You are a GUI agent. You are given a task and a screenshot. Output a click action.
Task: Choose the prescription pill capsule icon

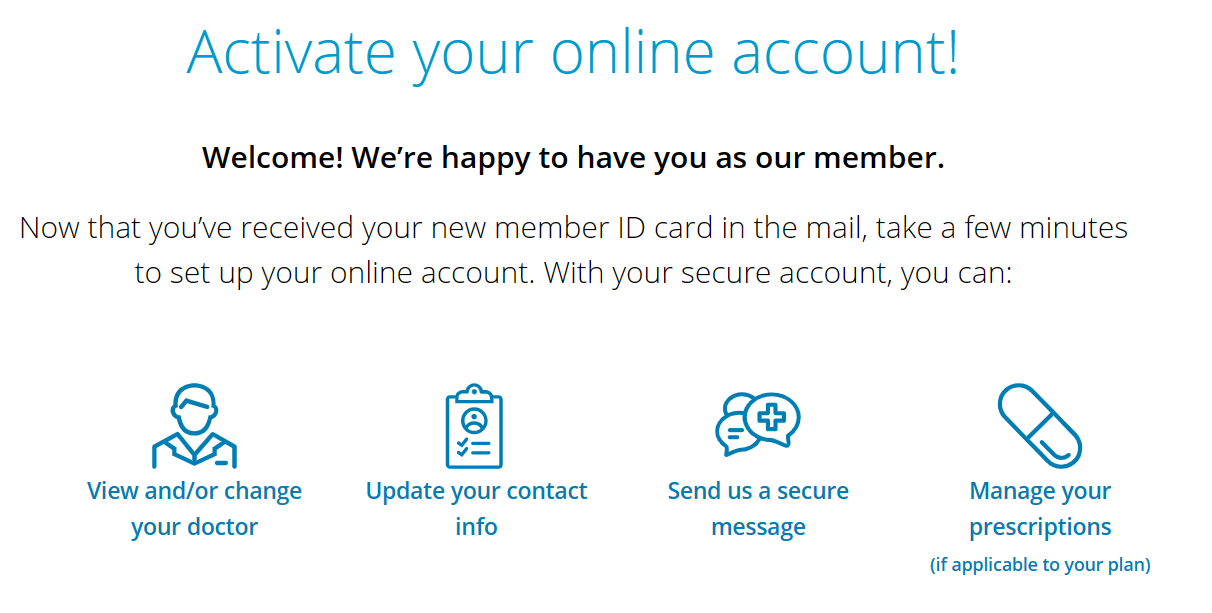pyautogui.click(x=1040, y=426)
